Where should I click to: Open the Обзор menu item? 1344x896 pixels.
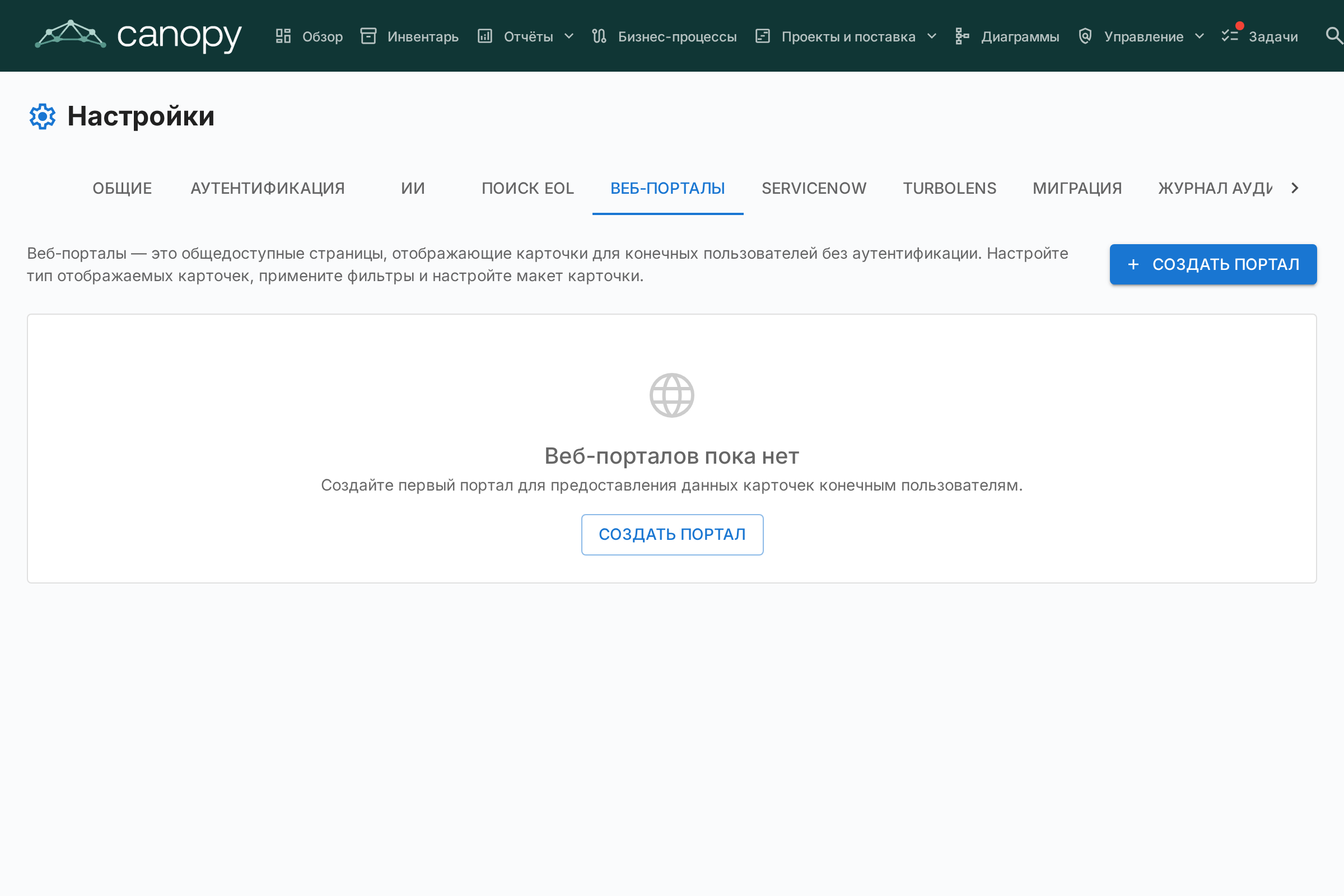tap(309, 36)
